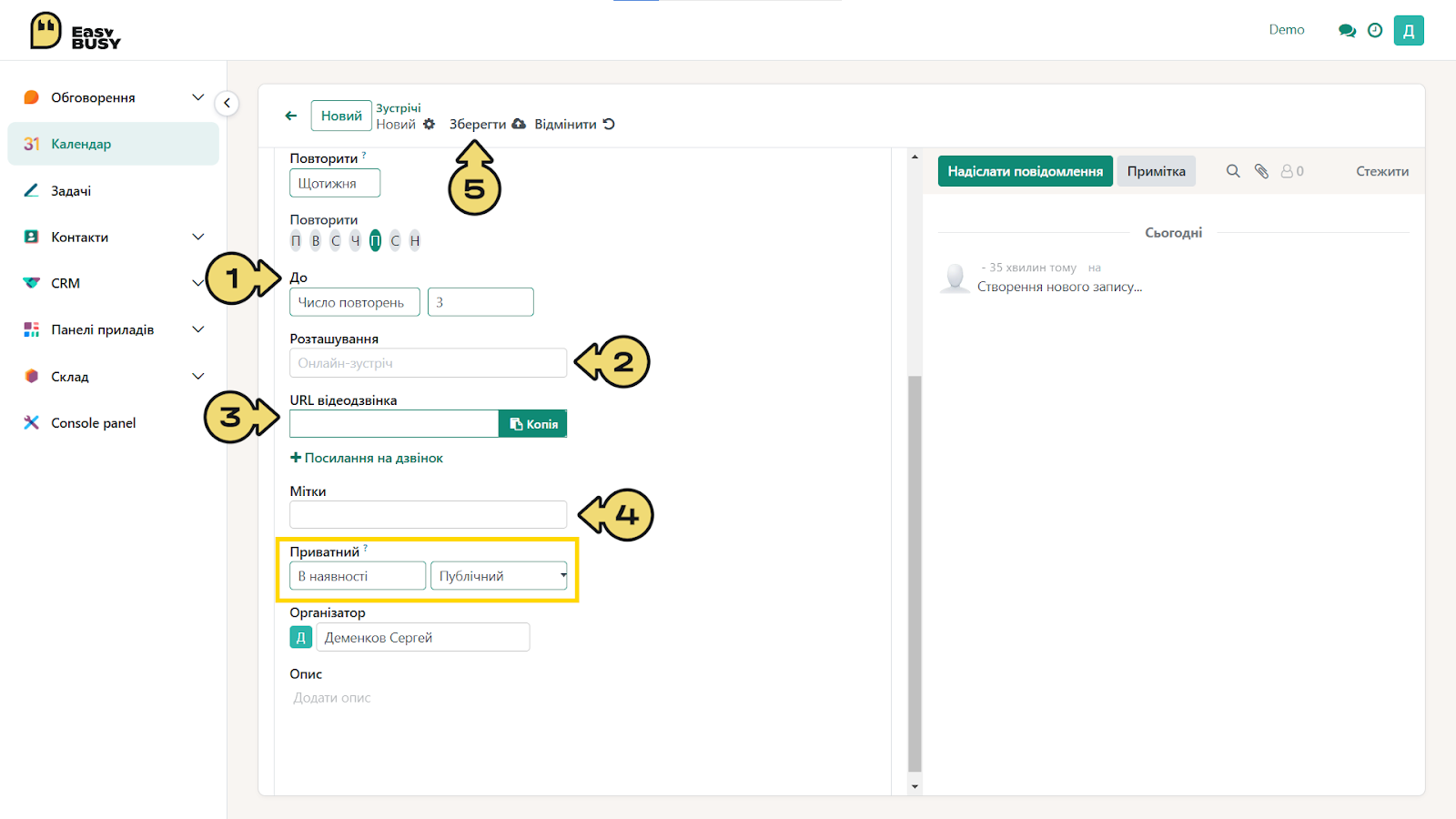Viewport: 1456px width, 819px height.
Task: Focus the URL відеодзвінка field
Action: (x=394, y=424)
